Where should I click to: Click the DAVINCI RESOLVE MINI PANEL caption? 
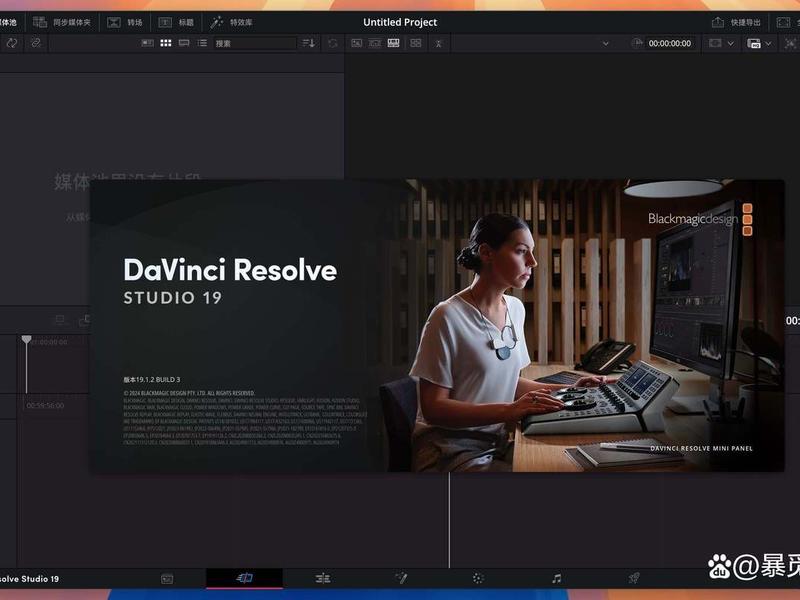click(701, 448)
